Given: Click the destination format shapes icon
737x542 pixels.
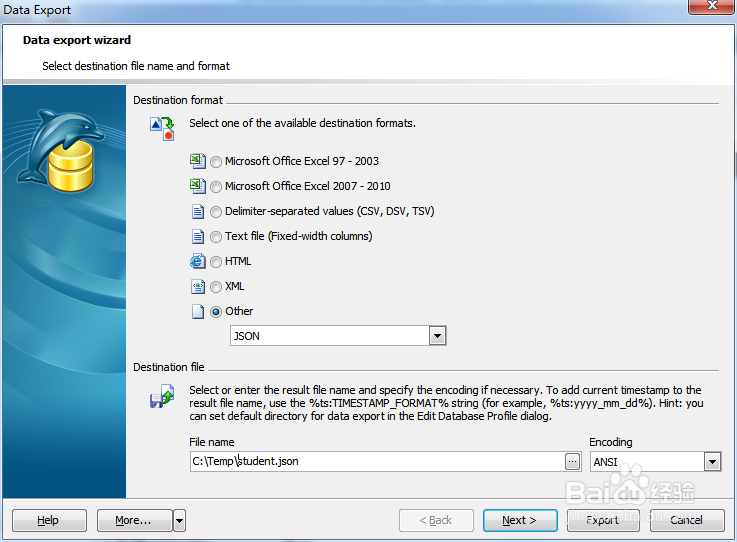Looking at the screenshot, I should [x=163, y=129].
